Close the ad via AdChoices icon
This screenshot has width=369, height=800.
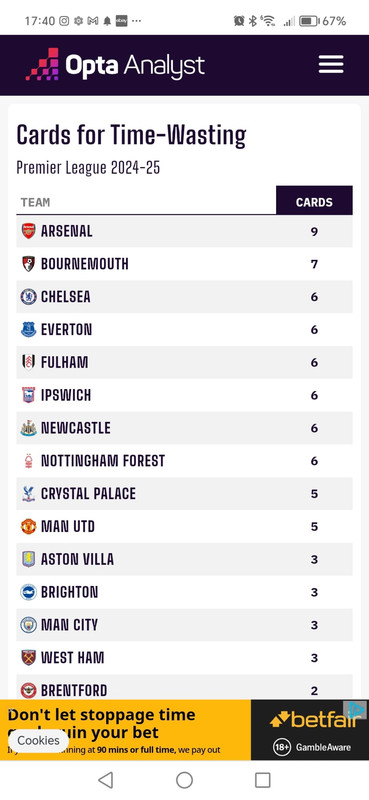355,710
